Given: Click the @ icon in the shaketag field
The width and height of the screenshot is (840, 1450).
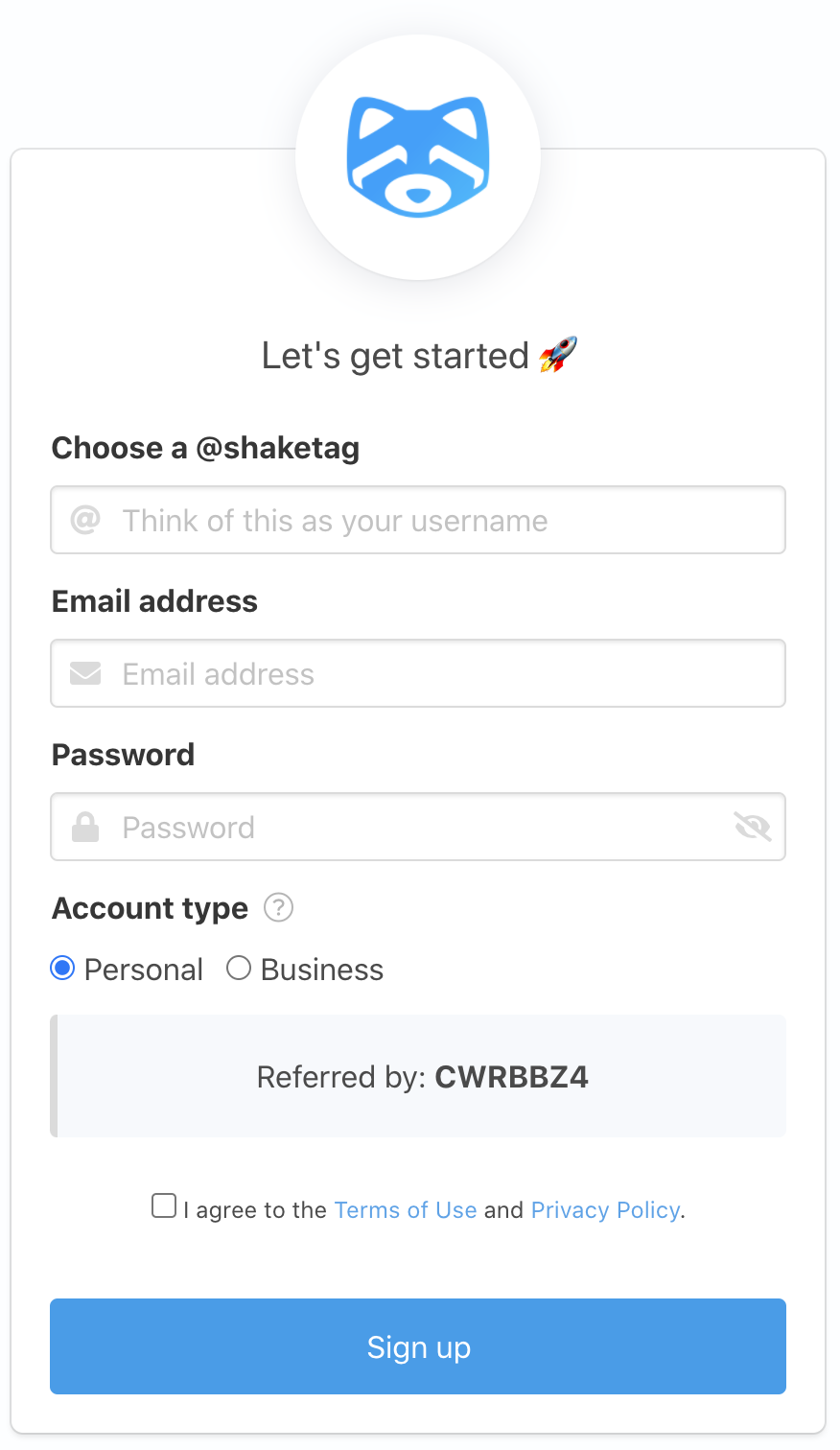Looking at the screenshot, I should pos(85,520).
